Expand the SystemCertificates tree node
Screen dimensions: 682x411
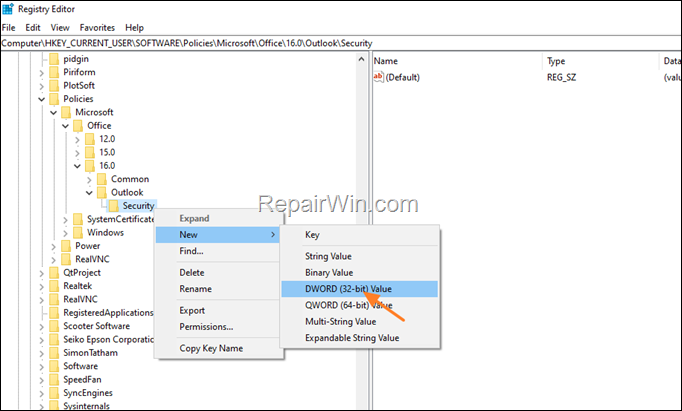65,220
